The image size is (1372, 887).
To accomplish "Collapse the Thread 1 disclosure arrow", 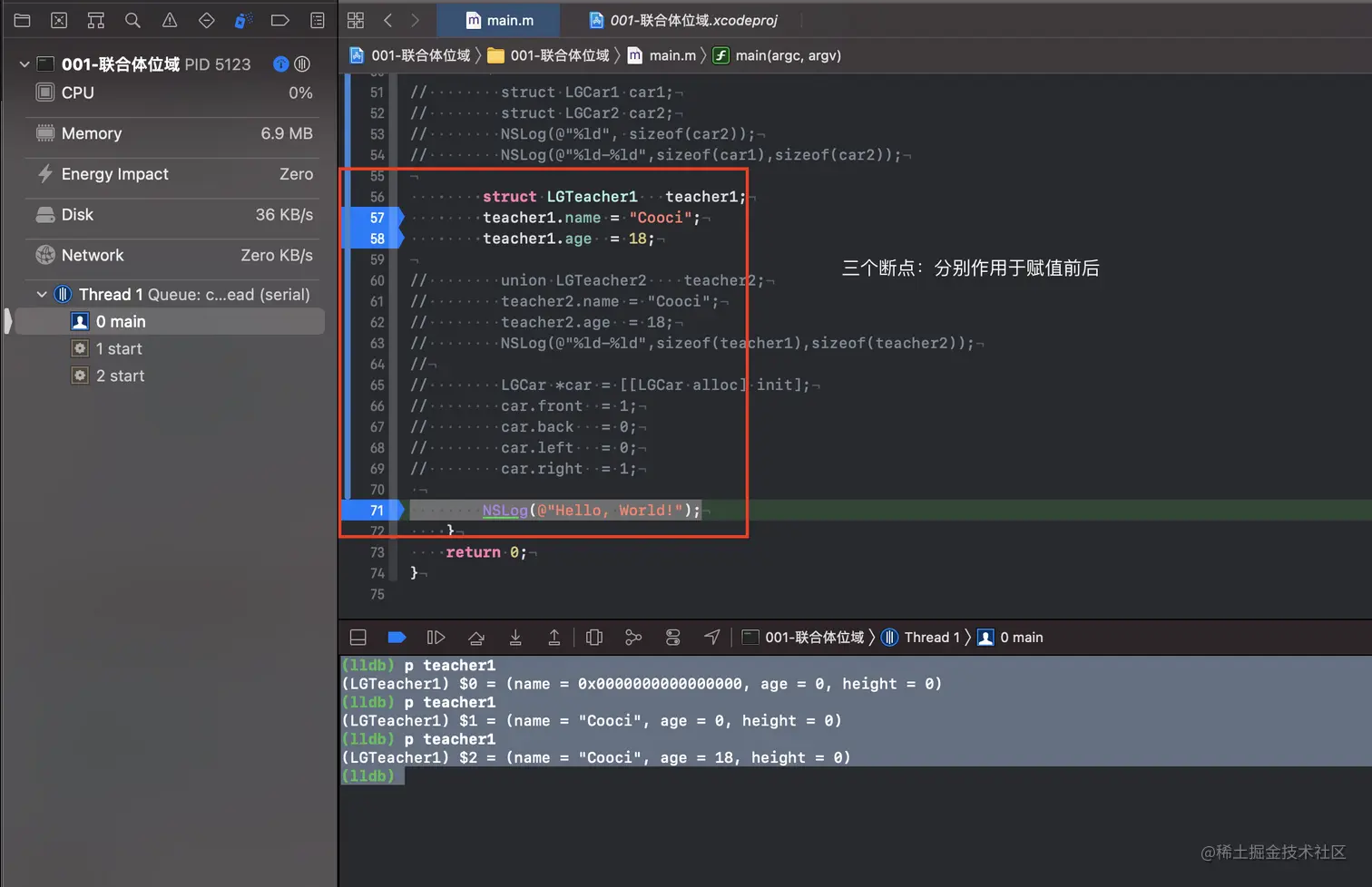I will (x=42, y=295).
